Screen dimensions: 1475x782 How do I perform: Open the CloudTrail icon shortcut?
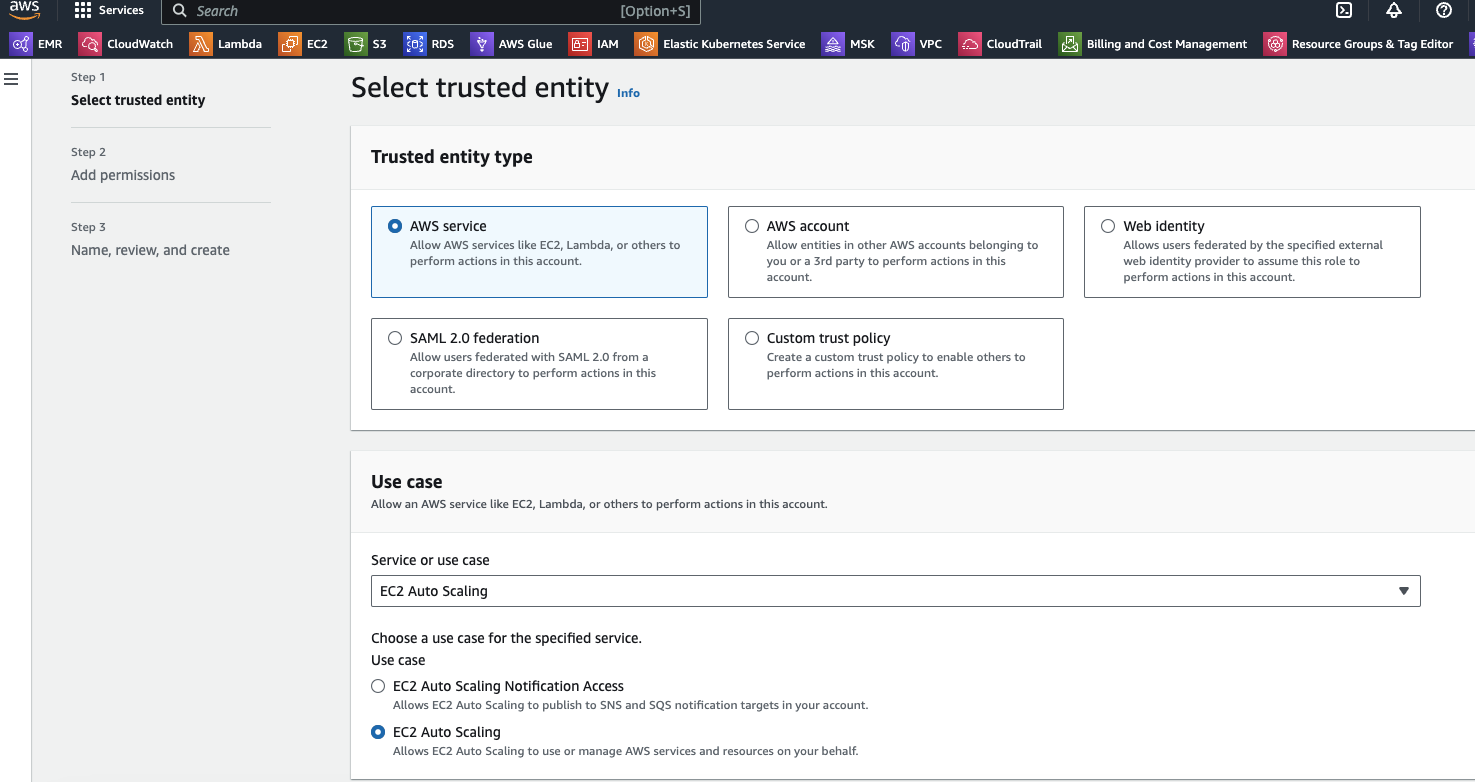969,44
